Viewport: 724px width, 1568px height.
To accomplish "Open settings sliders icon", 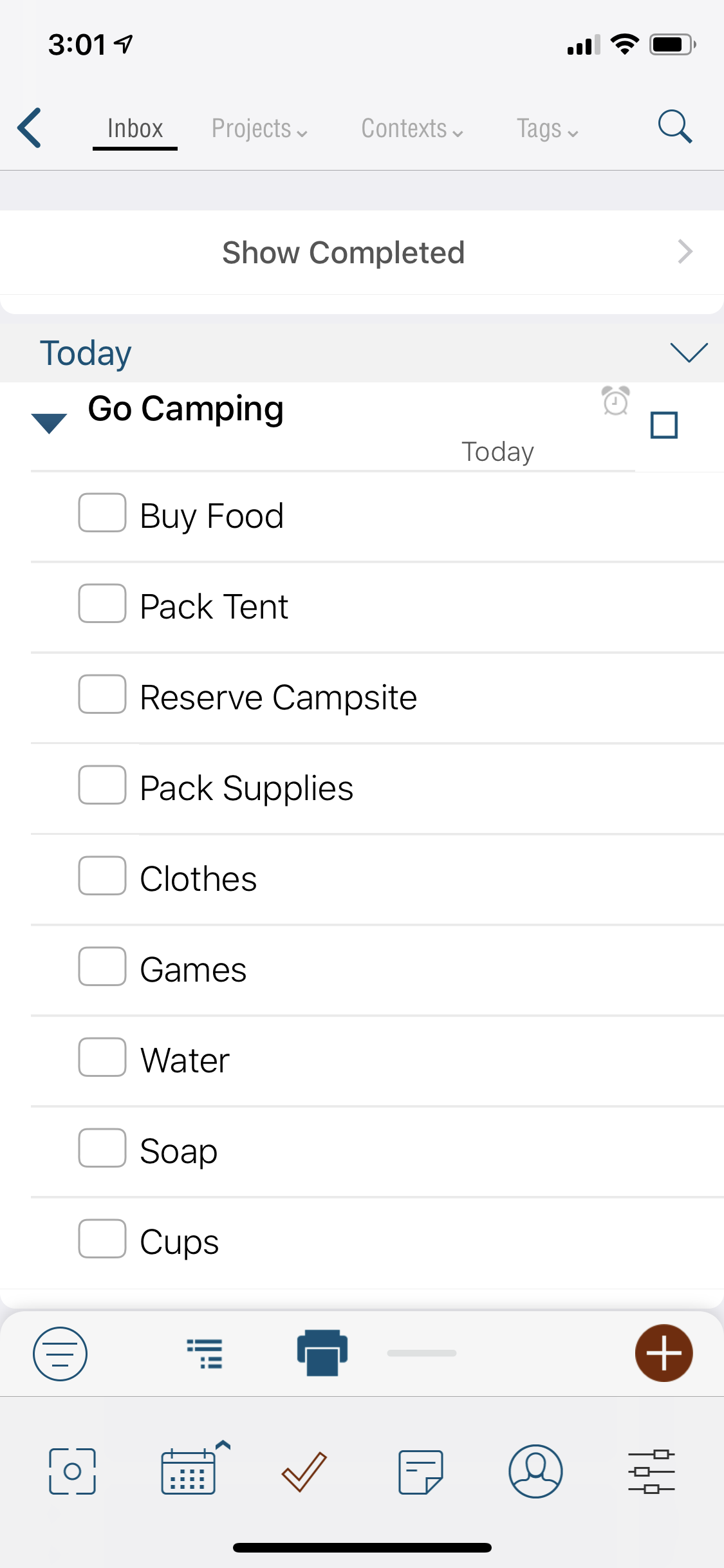I will click(x=651, y=1471).
